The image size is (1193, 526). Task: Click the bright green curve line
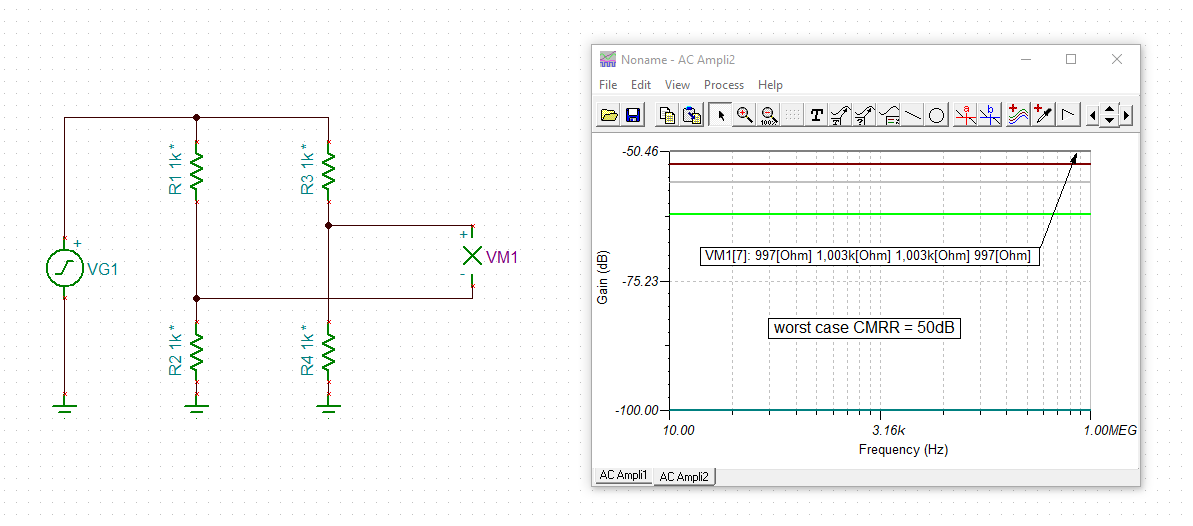tap(880, 215)
